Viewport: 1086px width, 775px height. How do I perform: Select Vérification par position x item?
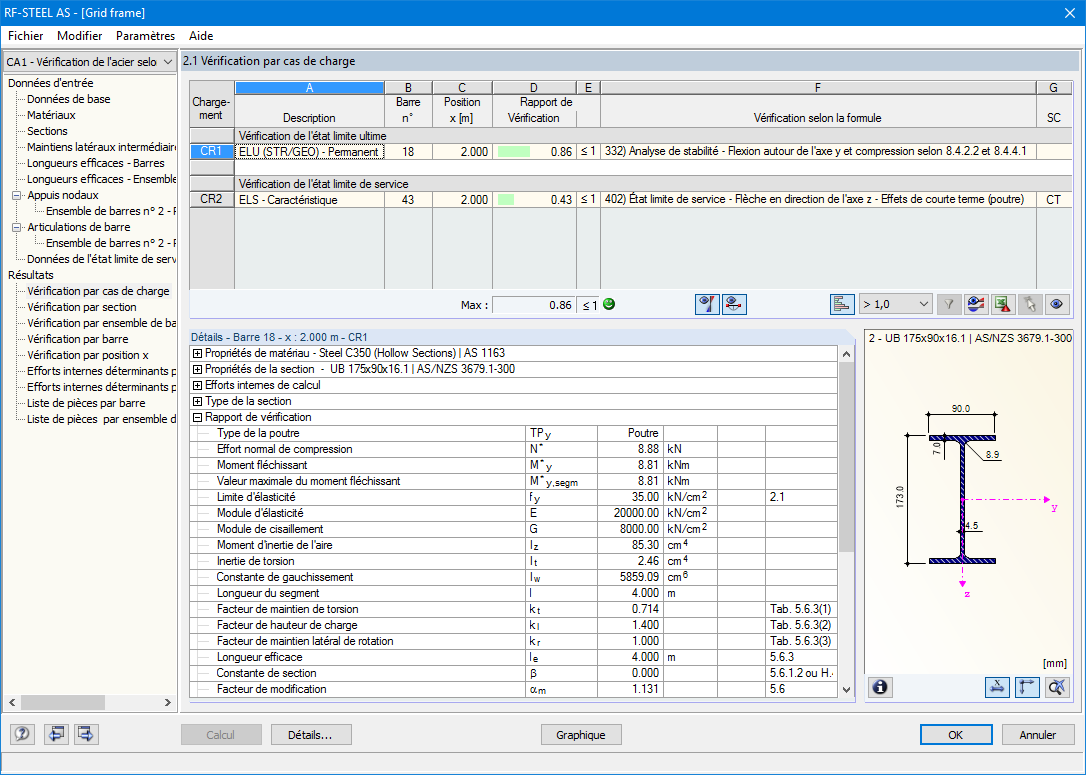pyautogui.click(x=88, y=355)
